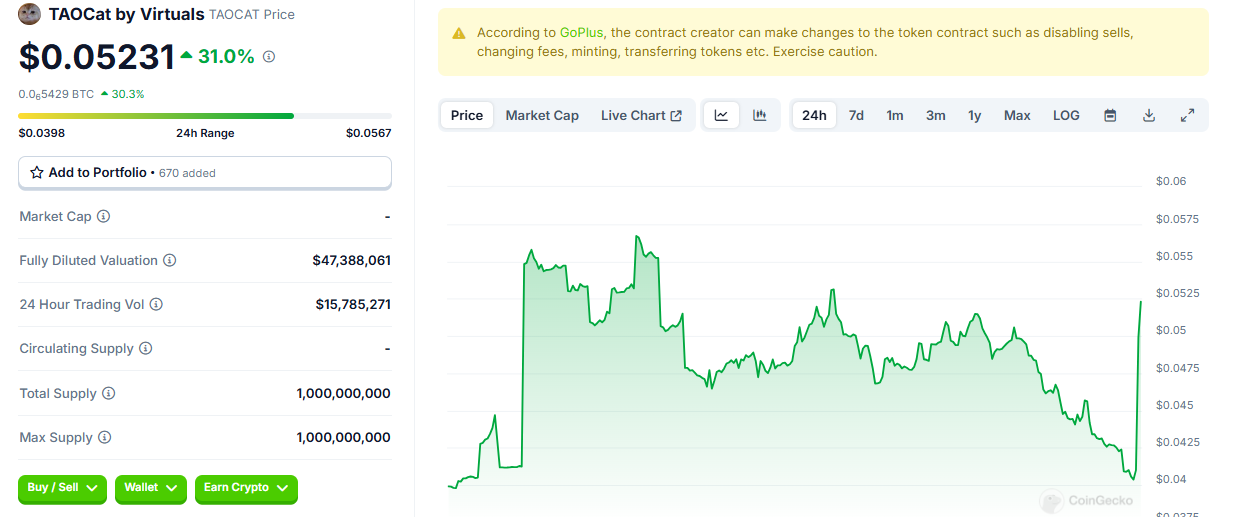This screenshot has height=517, width=1237.
Task: Click the line chart view icon
Action: click(721, 115)
